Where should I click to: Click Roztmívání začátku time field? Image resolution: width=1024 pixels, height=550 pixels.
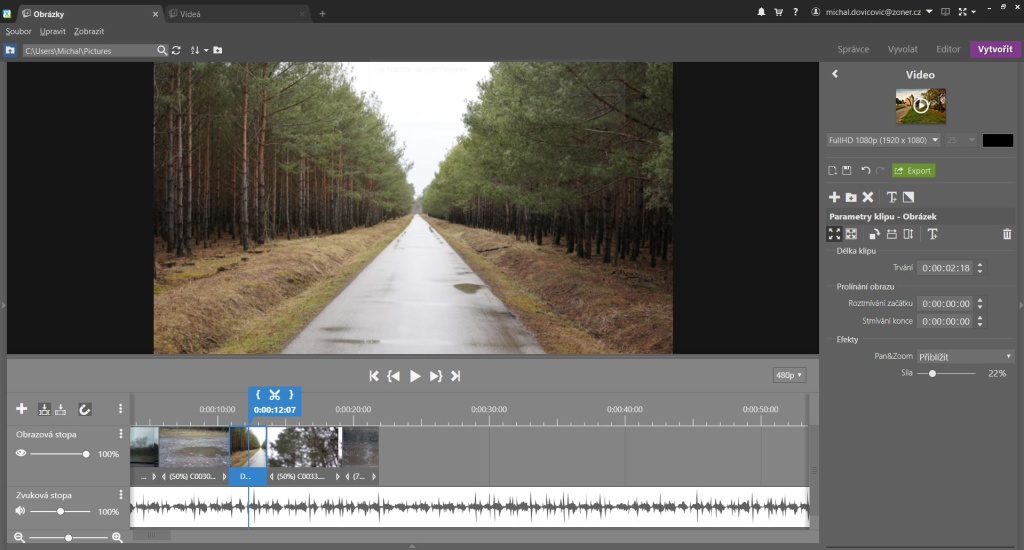(945, 304)
